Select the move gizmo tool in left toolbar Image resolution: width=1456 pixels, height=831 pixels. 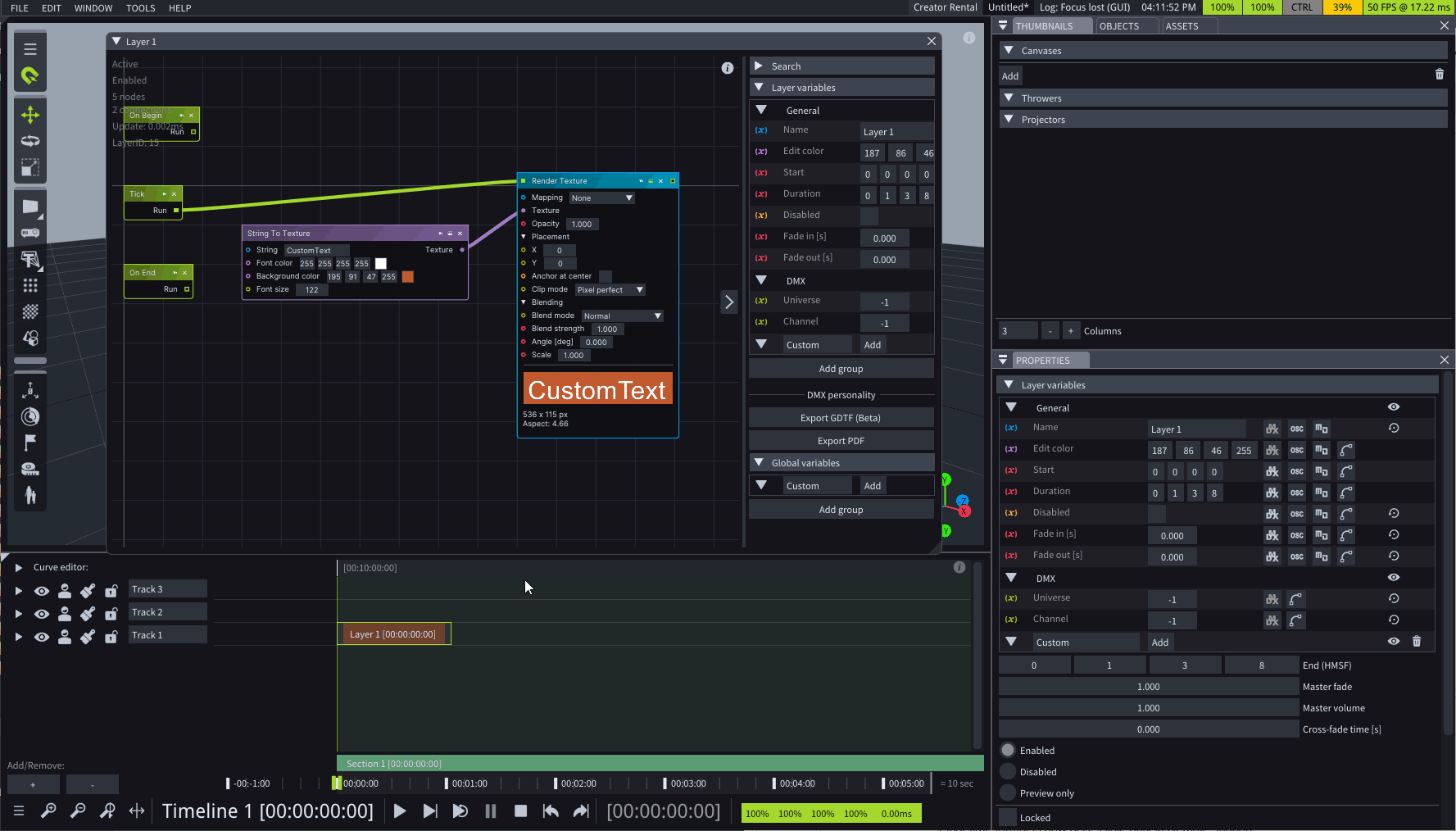30,115
